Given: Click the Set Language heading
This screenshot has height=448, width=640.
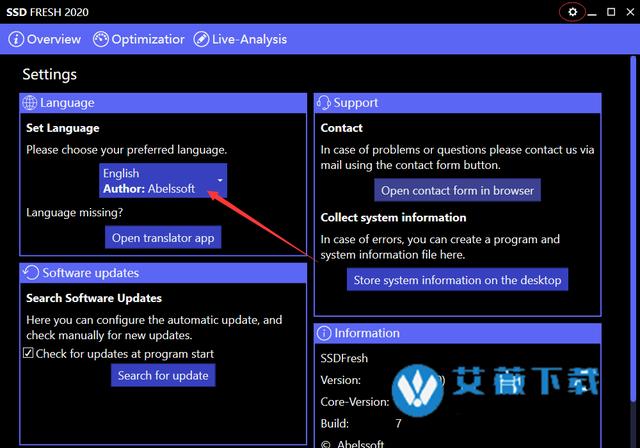Looking at the screenshot, I should coord(62,128).
